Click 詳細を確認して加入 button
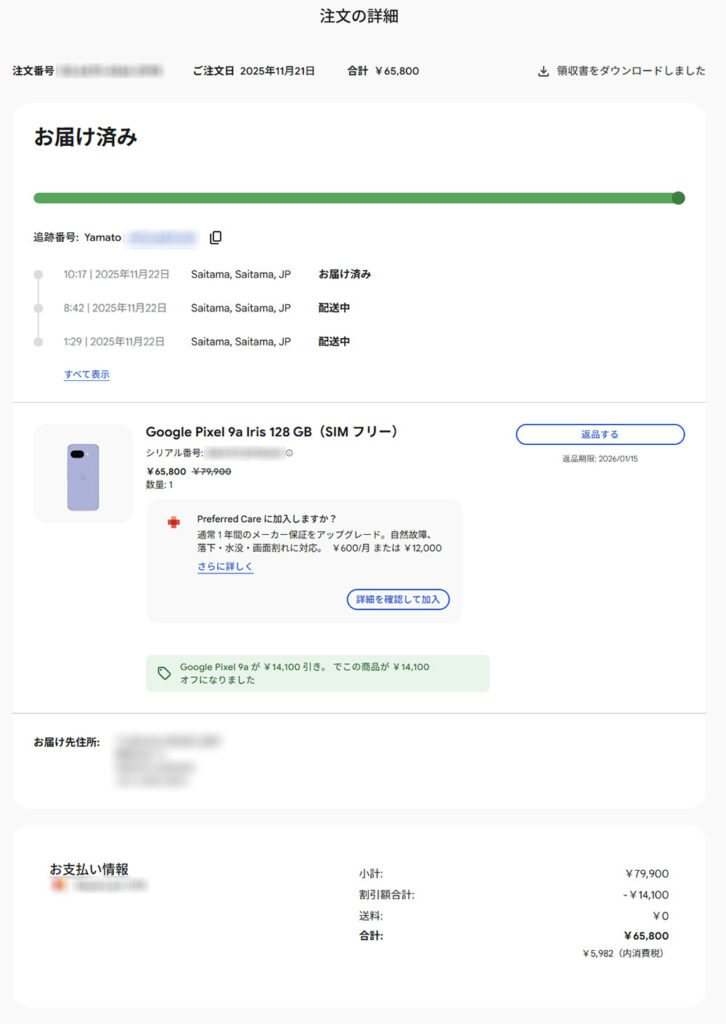The image size is (726, 1024). pos(398,599)
